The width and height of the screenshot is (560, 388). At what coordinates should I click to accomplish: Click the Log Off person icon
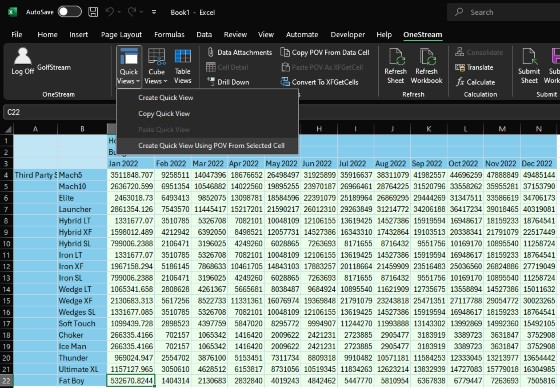pos(22,56)
